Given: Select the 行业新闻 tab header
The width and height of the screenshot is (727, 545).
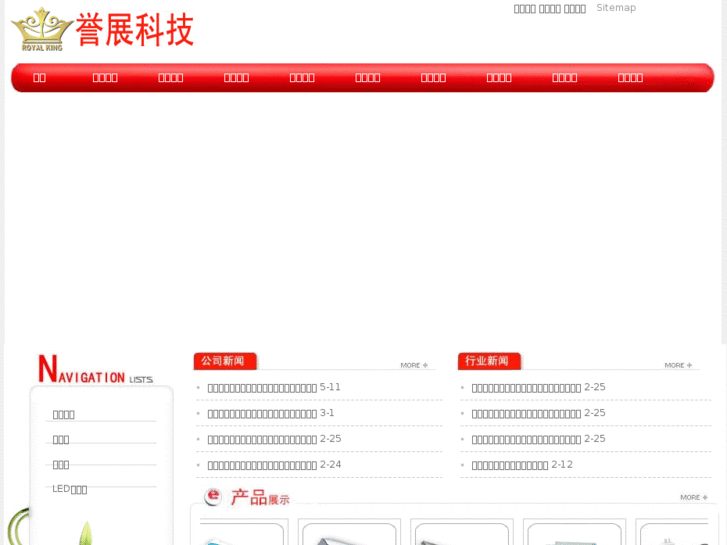Looking at the screenshot, I should 489,361.
